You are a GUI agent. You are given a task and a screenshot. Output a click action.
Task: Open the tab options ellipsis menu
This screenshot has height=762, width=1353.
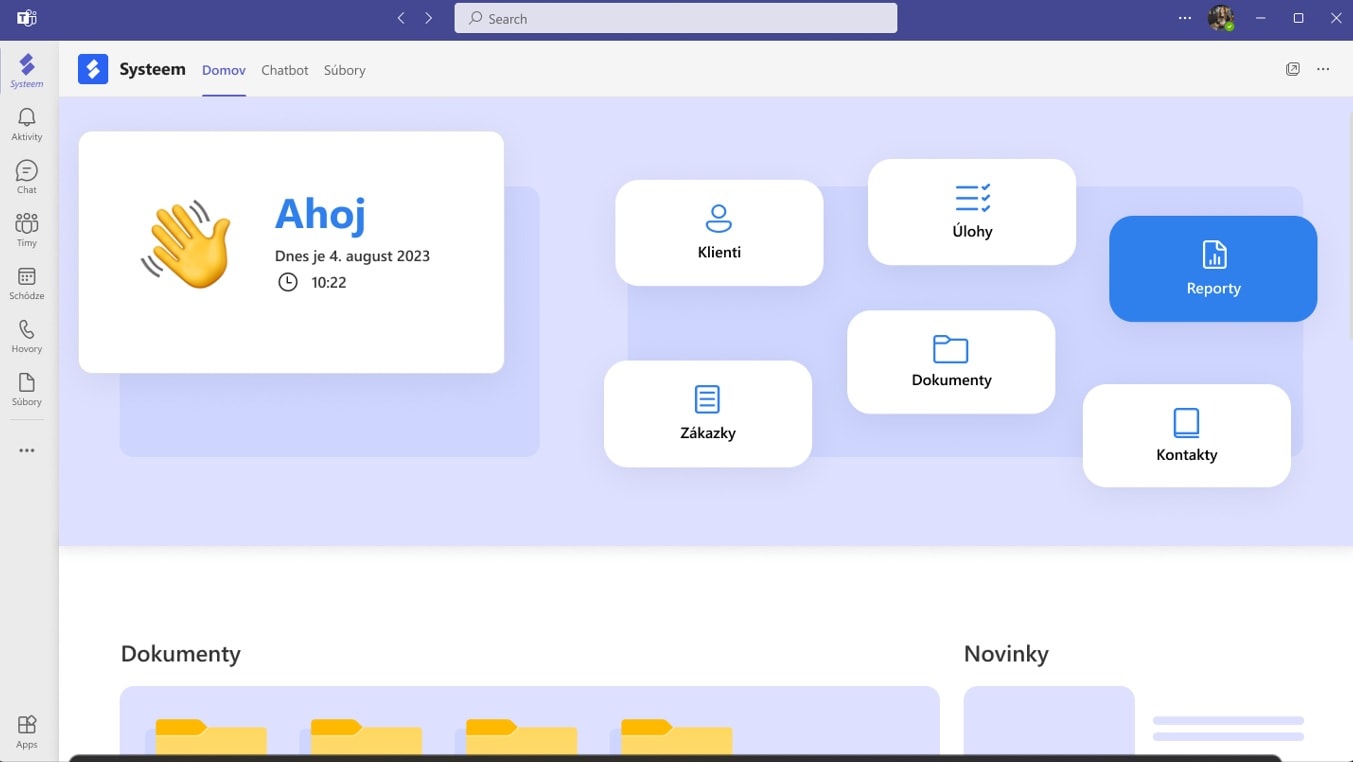(1323, 69)
